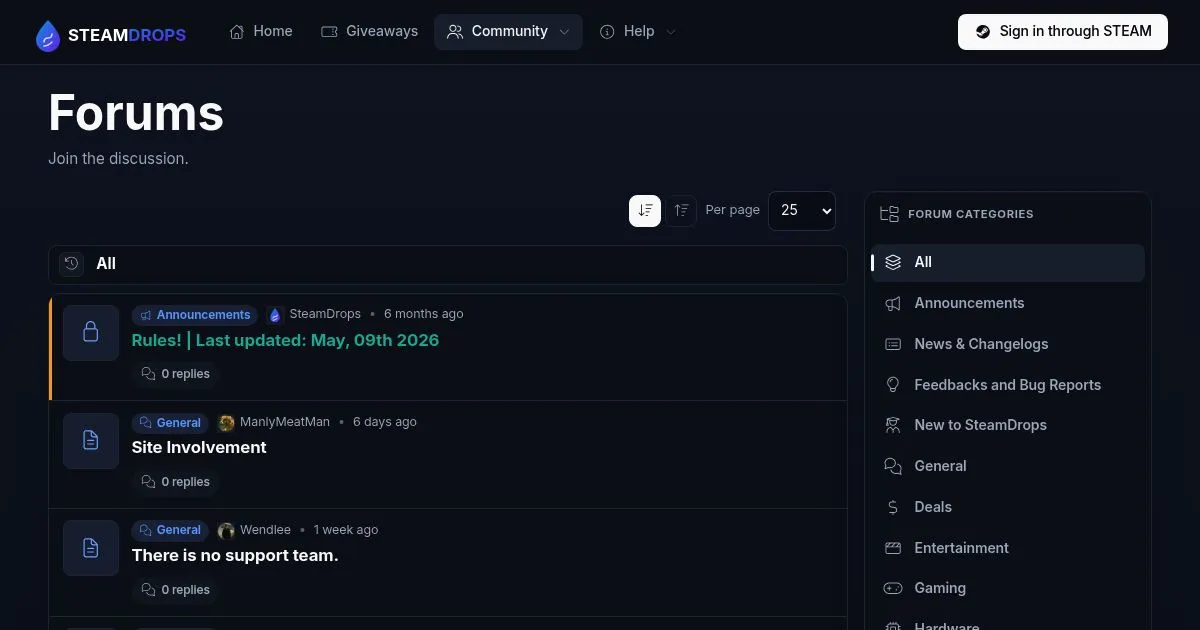
Task: Click the chat bubbles icon for General in sidebar
Action: [893, 466]
